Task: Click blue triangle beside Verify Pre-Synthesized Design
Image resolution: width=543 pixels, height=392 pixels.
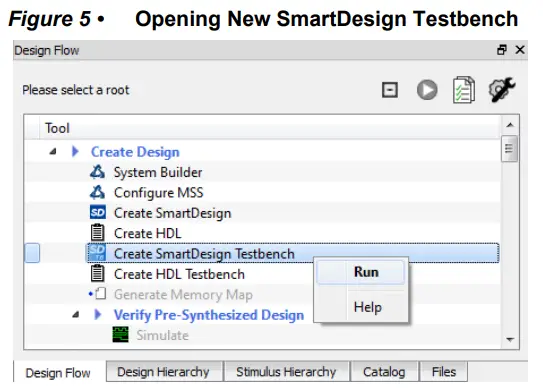Action: [x=98, y=314]
